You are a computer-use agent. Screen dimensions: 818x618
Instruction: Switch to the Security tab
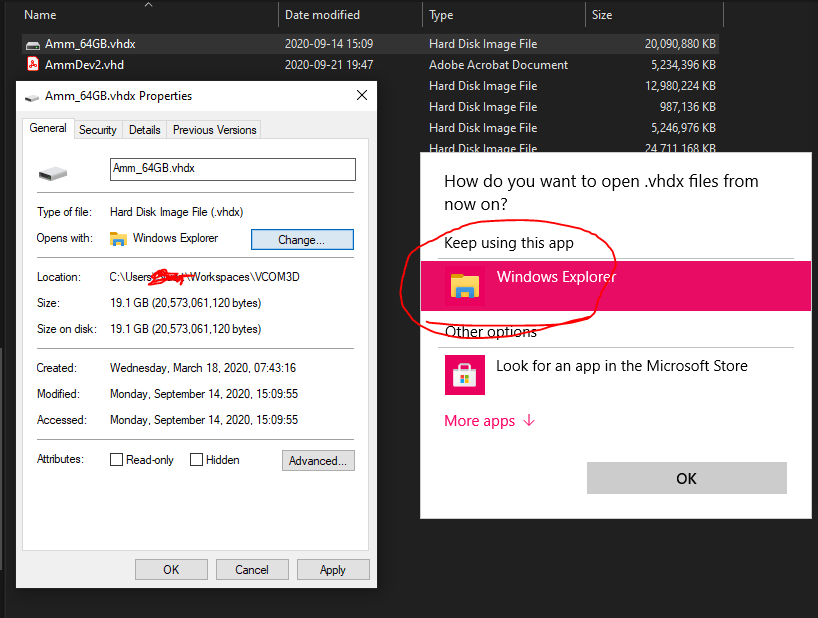pos(97,129)
